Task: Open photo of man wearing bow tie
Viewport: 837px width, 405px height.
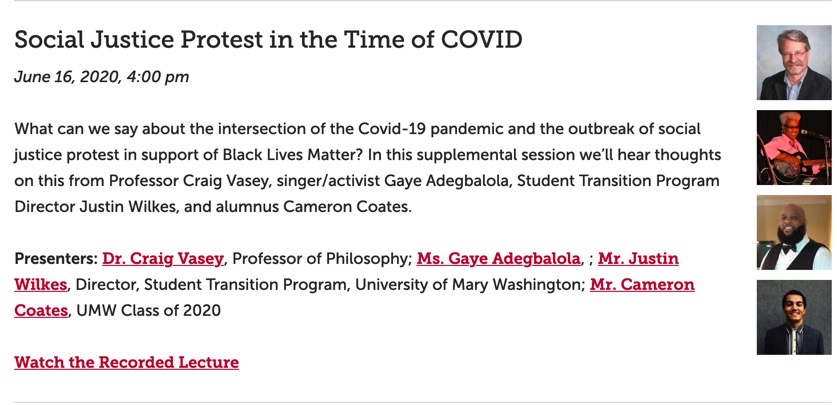Action: [x=793, y=232]
